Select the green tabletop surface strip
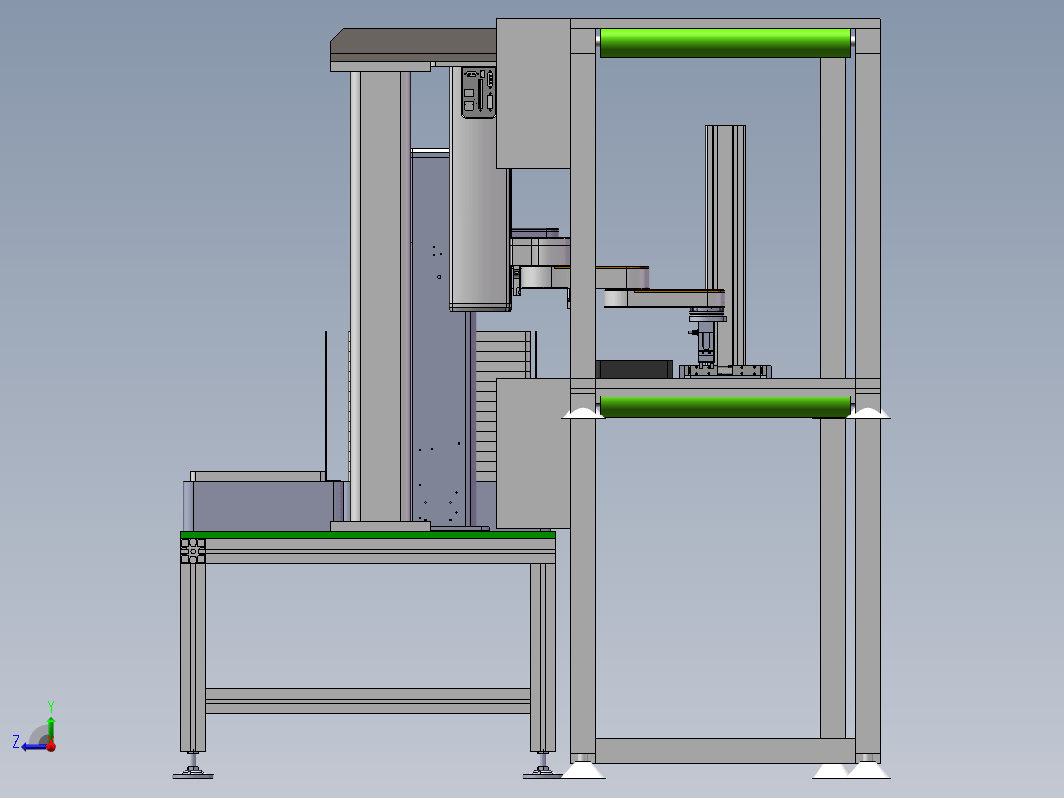 368,535
